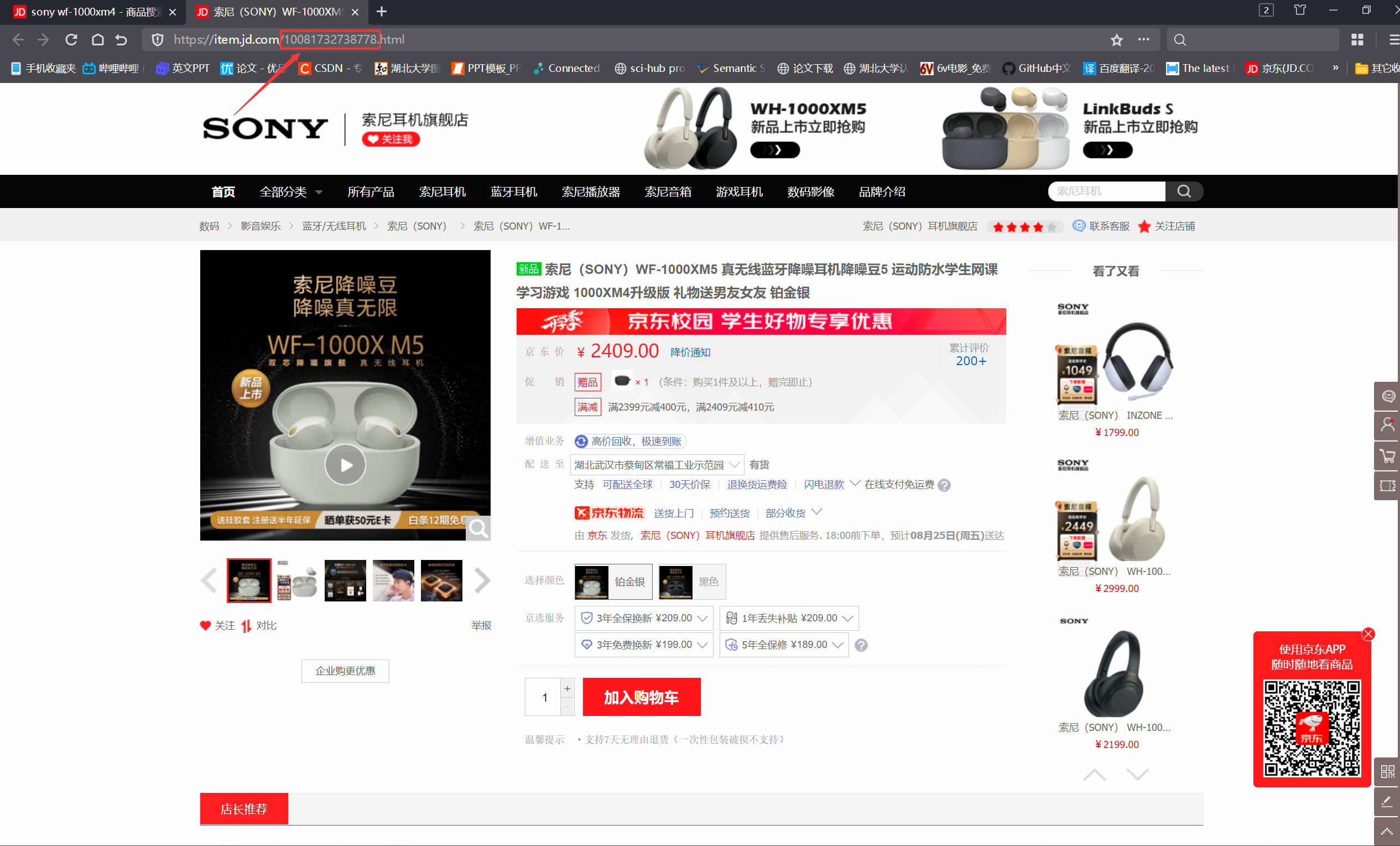Click the next thumbnails arrow
1400x846 pixels.
pyautogui.click(x=482, y=580)
